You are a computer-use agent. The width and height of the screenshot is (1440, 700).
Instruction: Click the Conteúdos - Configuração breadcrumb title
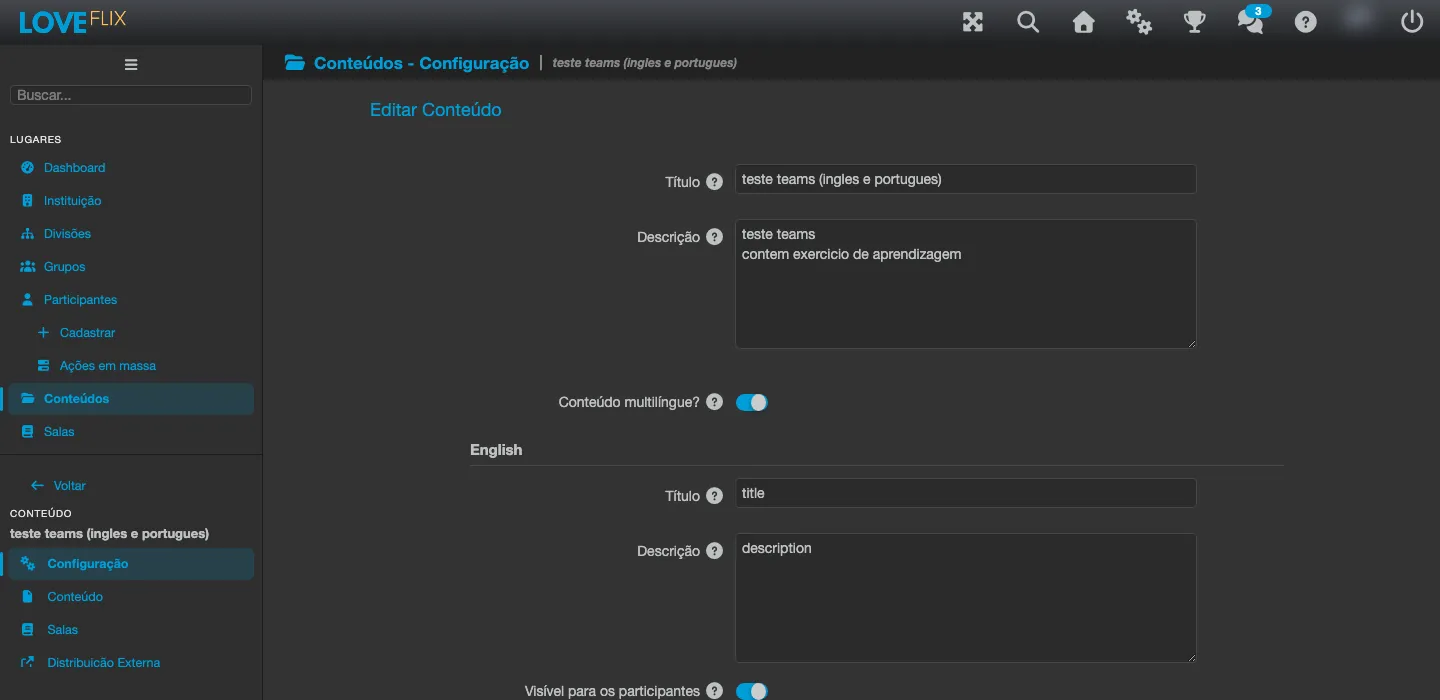pos(421,63)
